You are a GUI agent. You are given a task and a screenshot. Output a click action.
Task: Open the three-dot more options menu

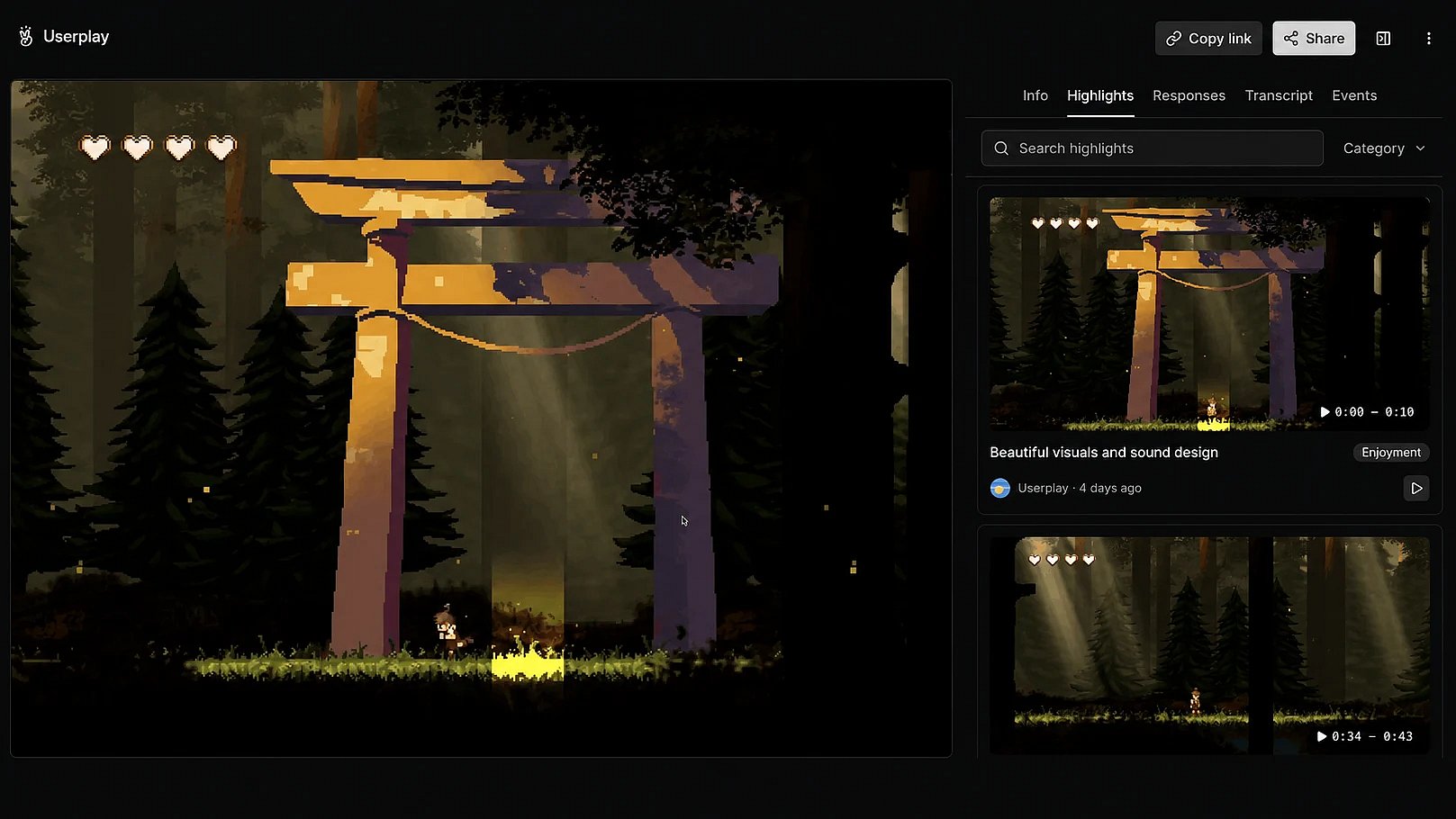tap(1429, 39)
